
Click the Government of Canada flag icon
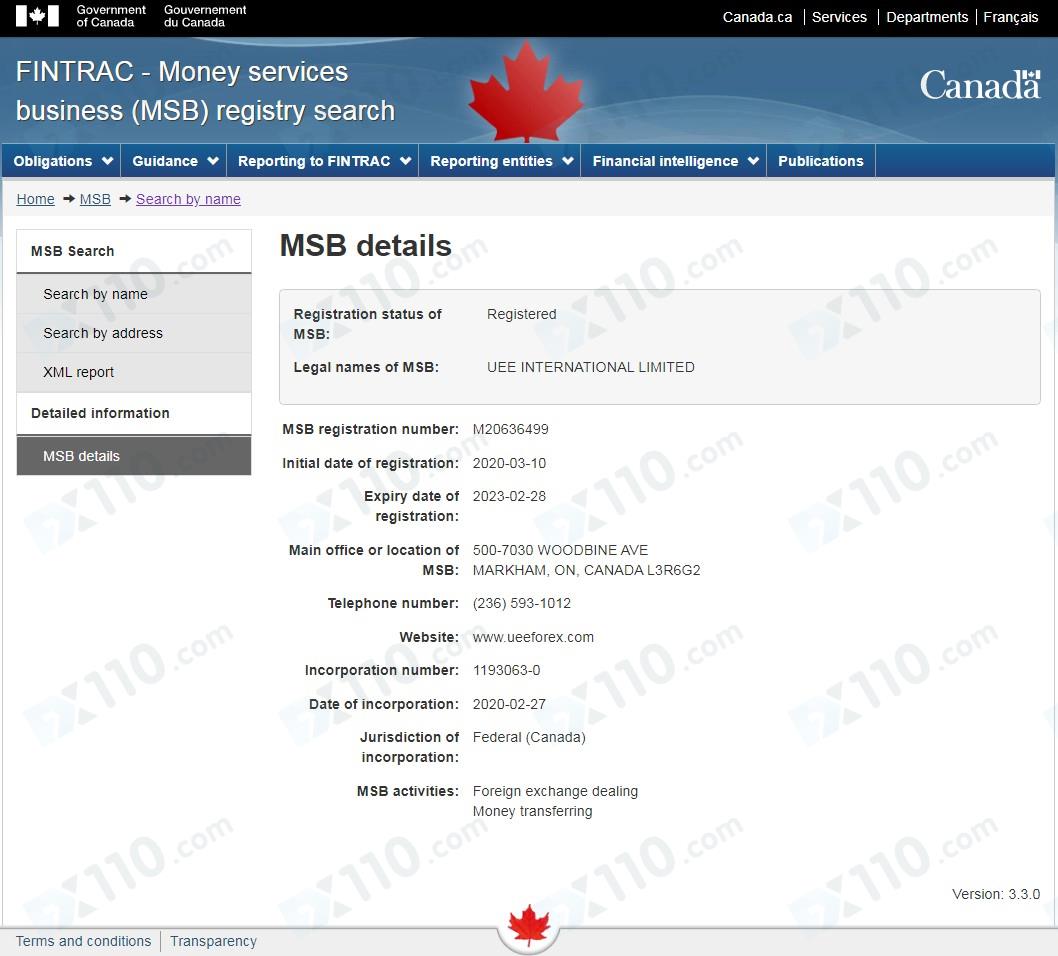coord(37,16)
